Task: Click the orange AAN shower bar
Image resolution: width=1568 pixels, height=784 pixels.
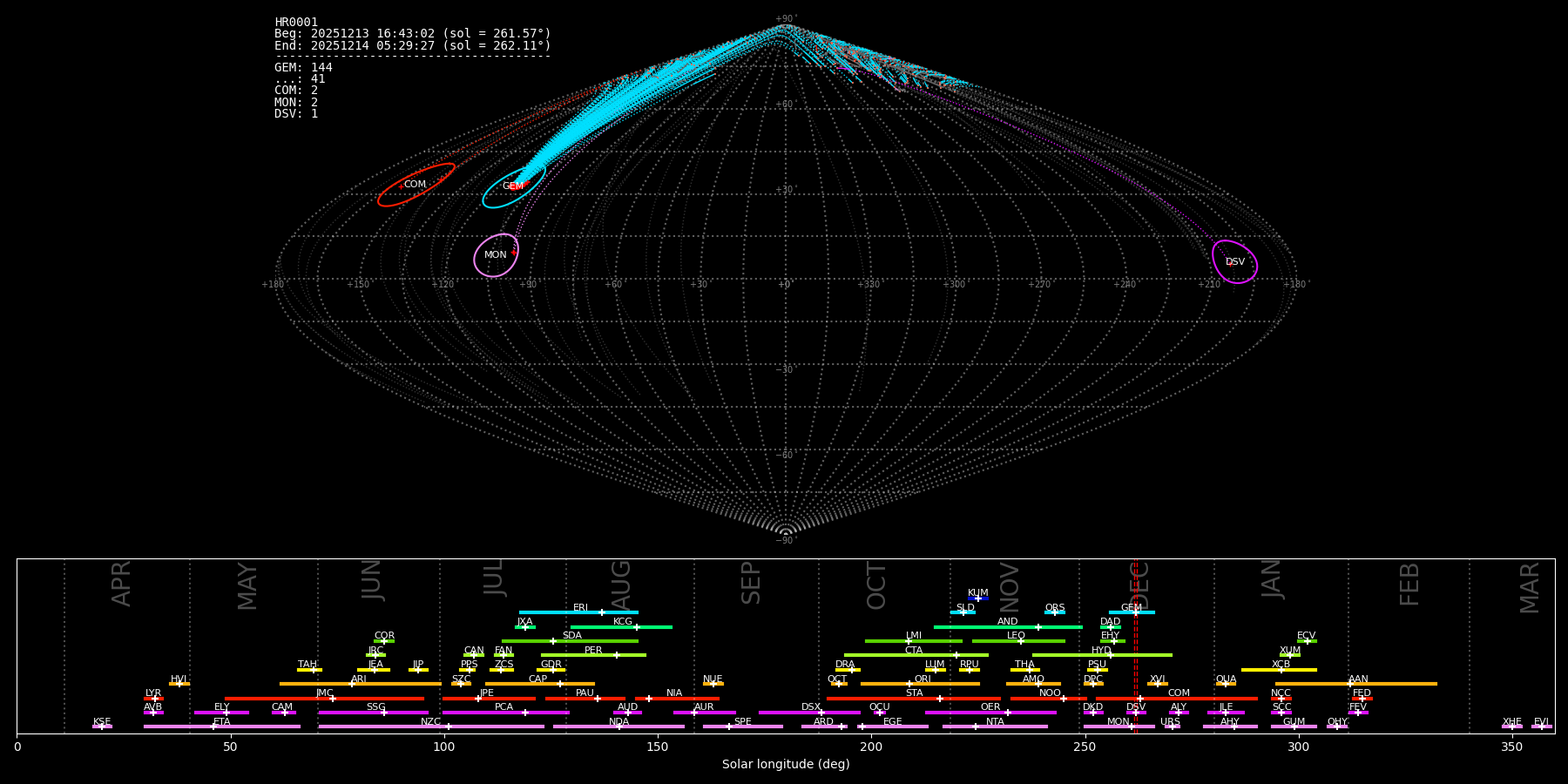Action: [1394, 684]
